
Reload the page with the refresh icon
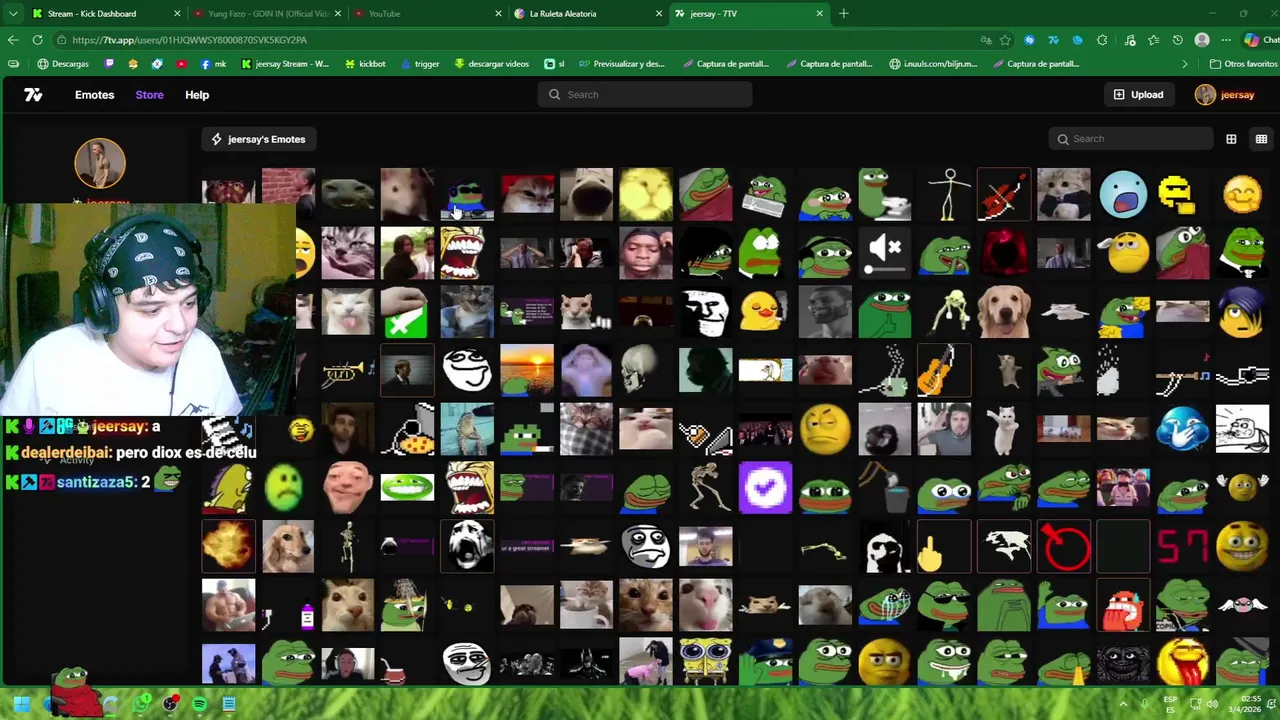pyautogui.click(x=37, y=40)
